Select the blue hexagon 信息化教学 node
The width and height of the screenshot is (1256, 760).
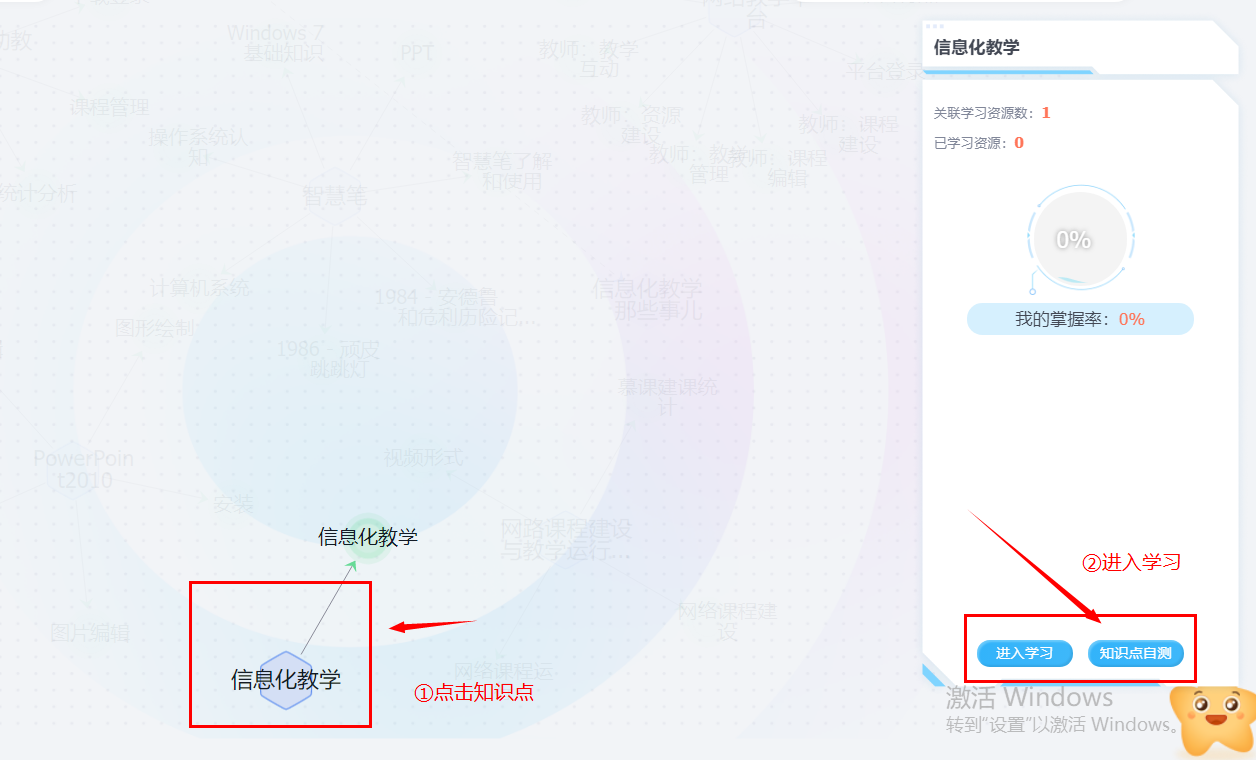(286, 680)
